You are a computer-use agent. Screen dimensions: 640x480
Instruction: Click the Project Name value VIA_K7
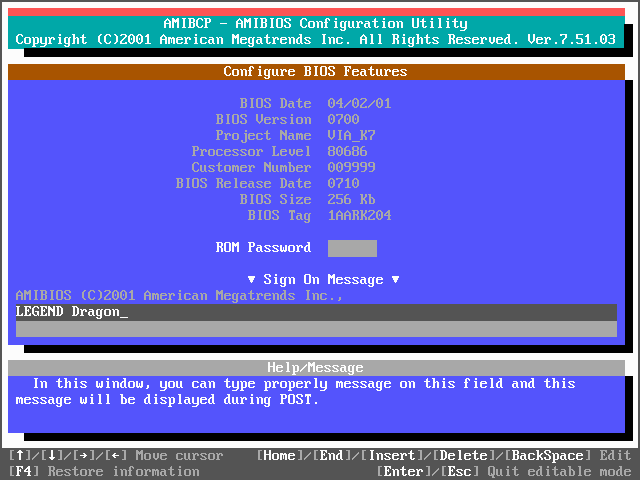tap(351, 135)
